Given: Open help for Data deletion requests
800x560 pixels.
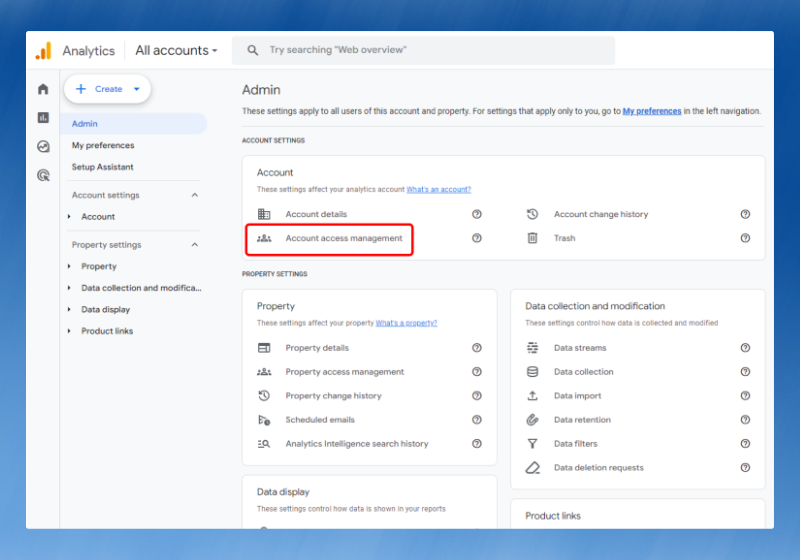Looking at the screenshot, I should coord(745,468).
